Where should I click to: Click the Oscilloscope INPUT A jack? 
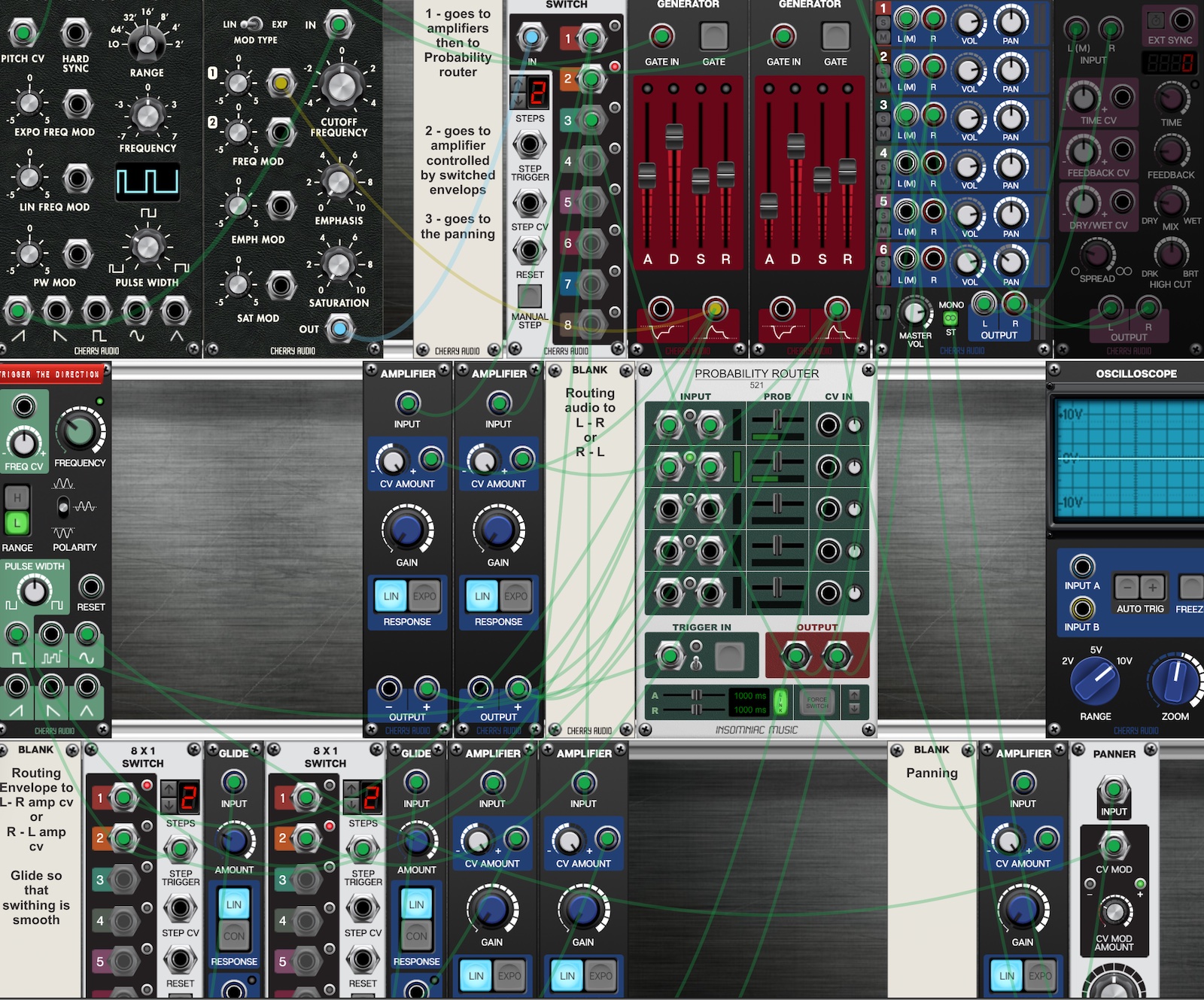(1082, 566)
